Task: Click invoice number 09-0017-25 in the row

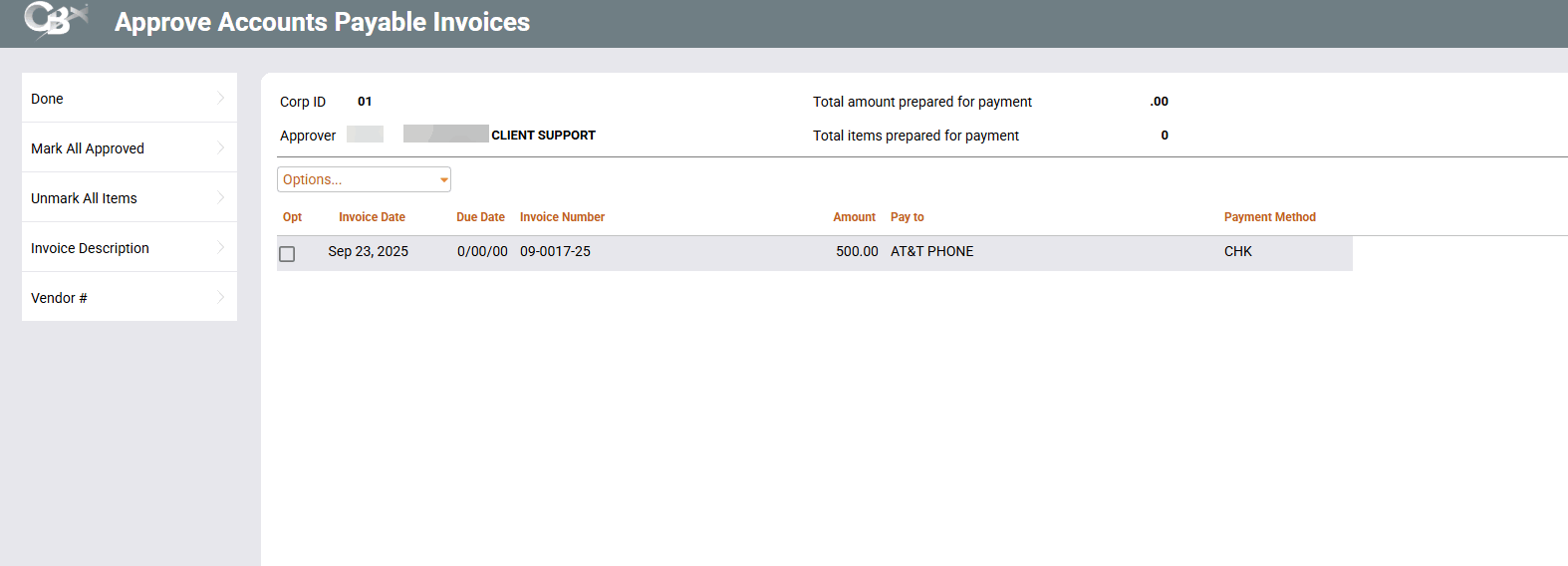Action: (555, 251)
